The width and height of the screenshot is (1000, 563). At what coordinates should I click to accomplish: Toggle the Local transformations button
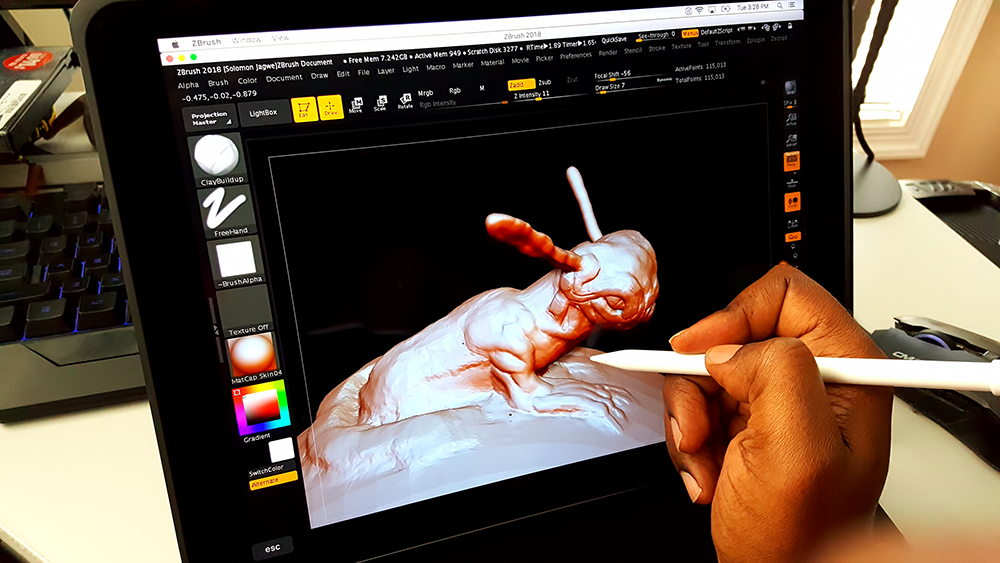pos(792,203)
